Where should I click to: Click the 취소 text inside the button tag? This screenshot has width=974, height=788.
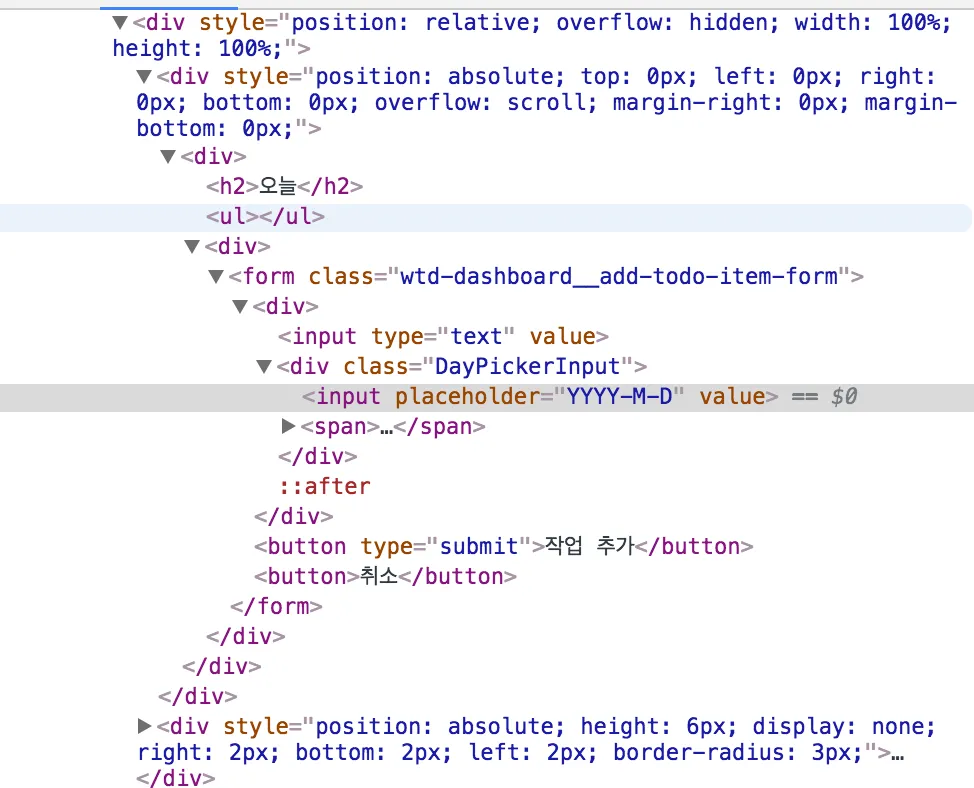pos(379,576)
